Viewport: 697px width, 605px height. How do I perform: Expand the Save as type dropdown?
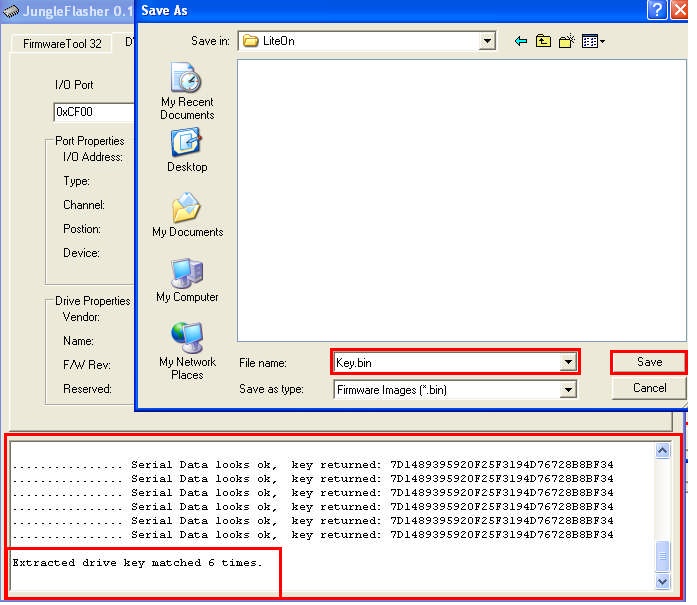[x=568, y=390]
